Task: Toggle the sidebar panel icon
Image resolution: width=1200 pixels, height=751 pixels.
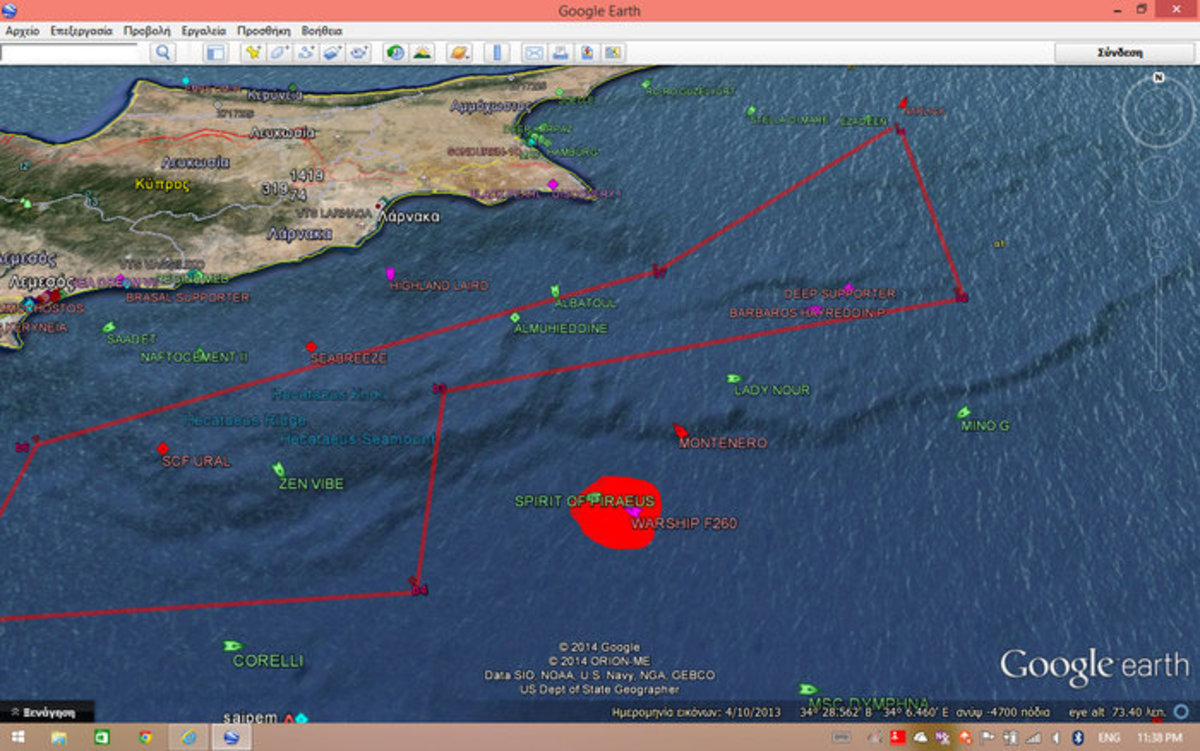Action: [x=215, y=53]
